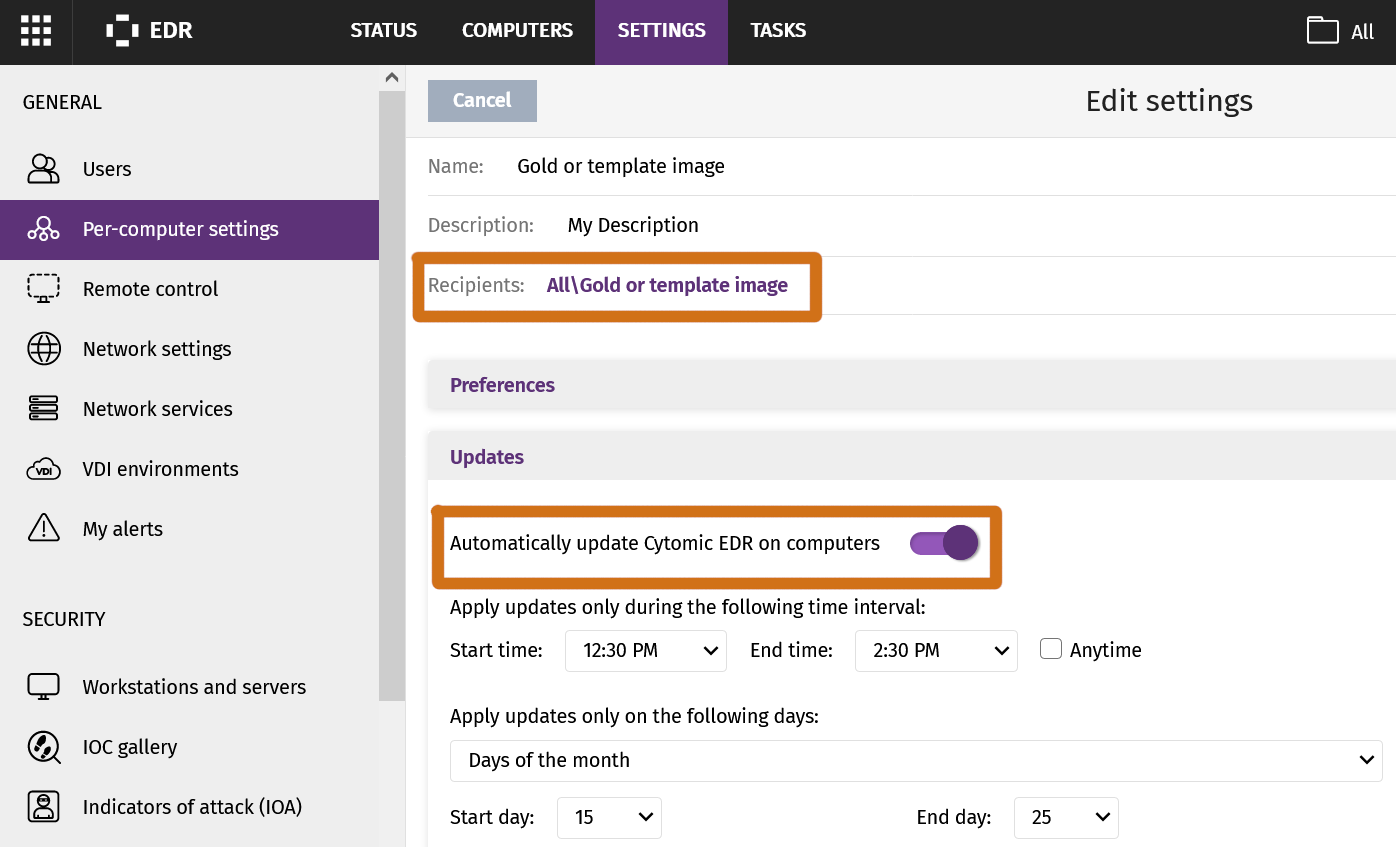Open the All folder filter icon
This screenshot has width=1396, height=847.
1322,30
